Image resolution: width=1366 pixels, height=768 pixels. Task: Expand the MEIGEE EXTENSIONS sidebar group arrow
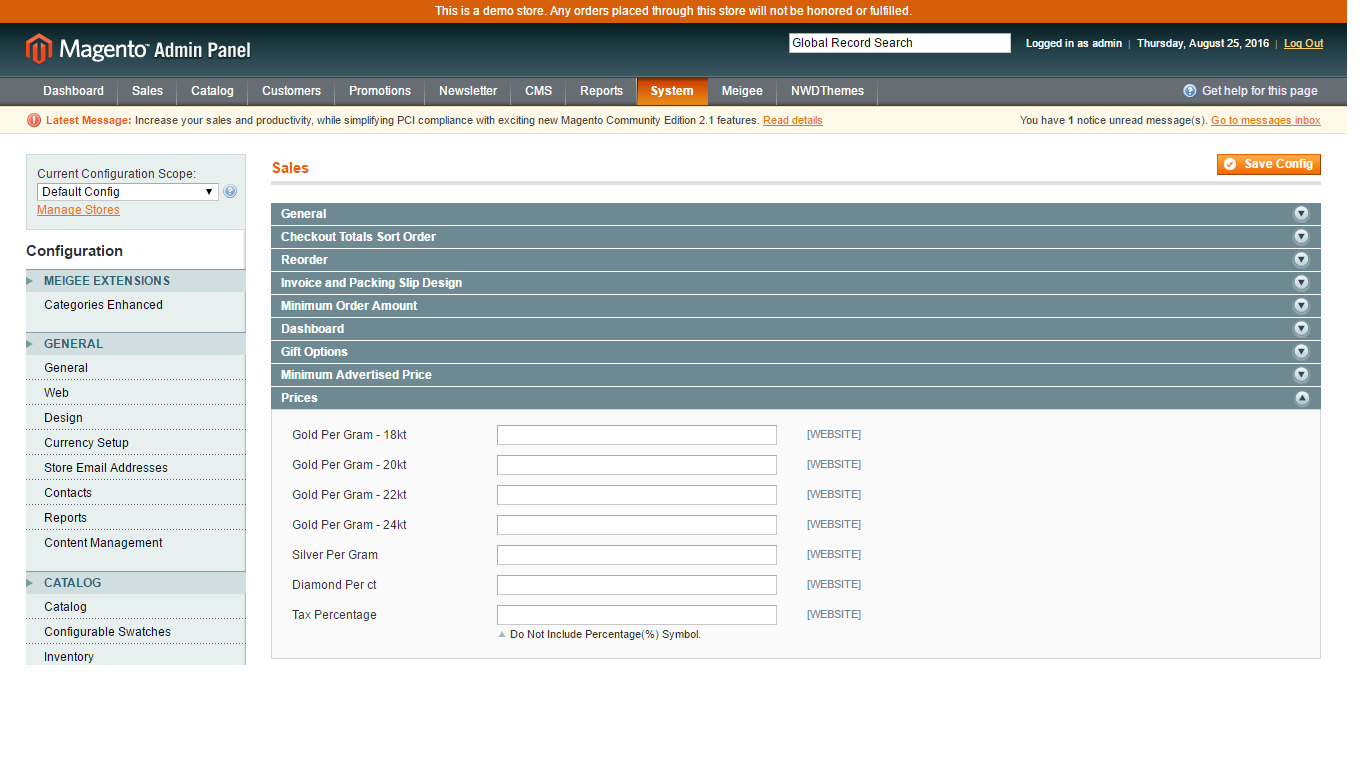coord(31,281)
